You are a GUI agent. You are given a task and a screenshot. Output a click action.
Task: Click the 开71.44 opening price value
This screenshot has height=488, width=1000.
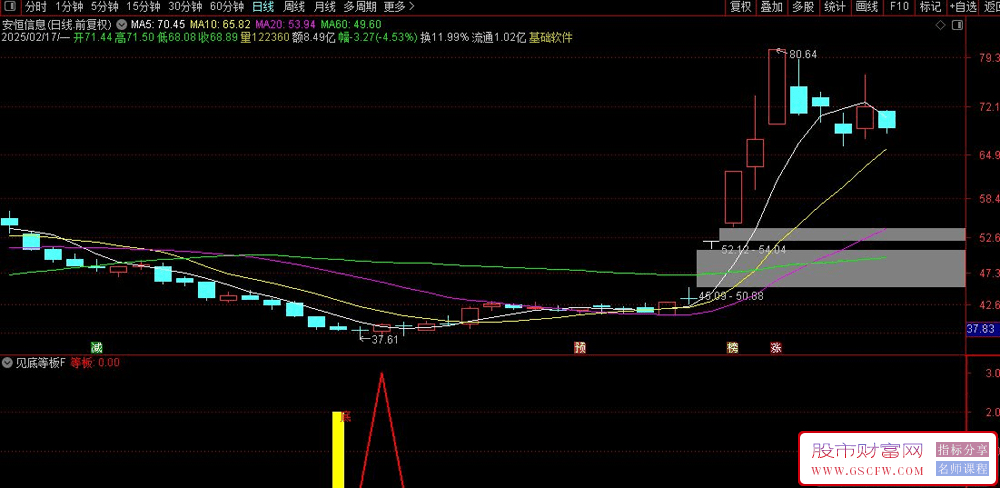click(x=93, y=37)
